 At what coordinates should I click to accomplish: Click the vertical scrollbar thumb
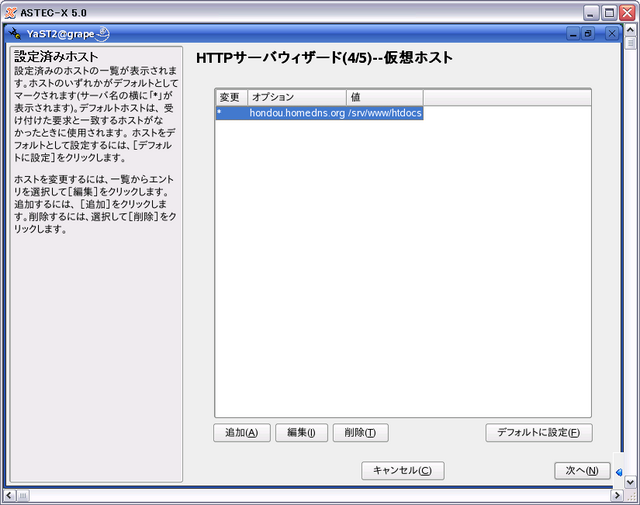point(630,44)
